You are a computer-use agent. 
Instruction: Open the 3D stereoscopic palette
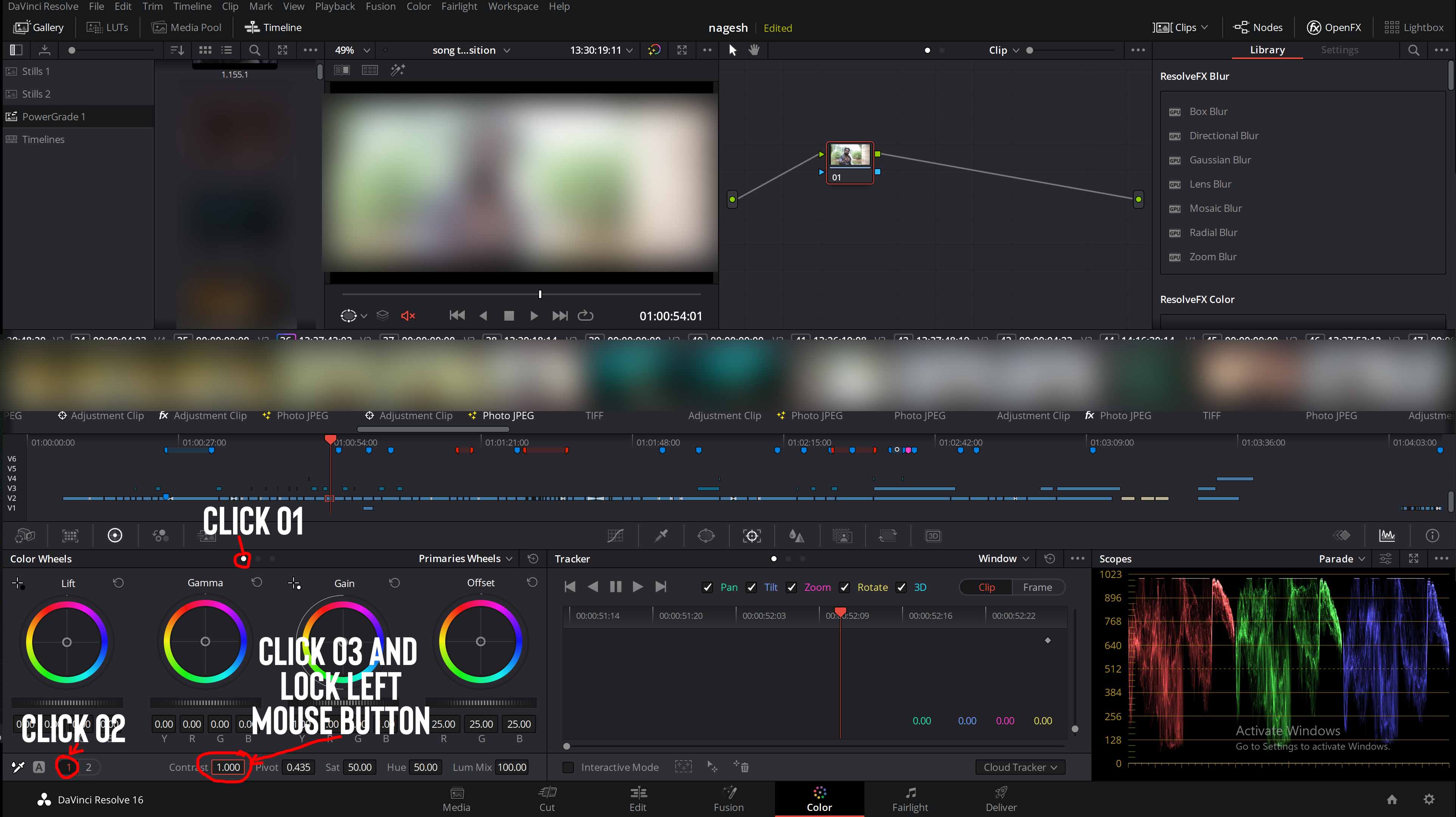932,536
